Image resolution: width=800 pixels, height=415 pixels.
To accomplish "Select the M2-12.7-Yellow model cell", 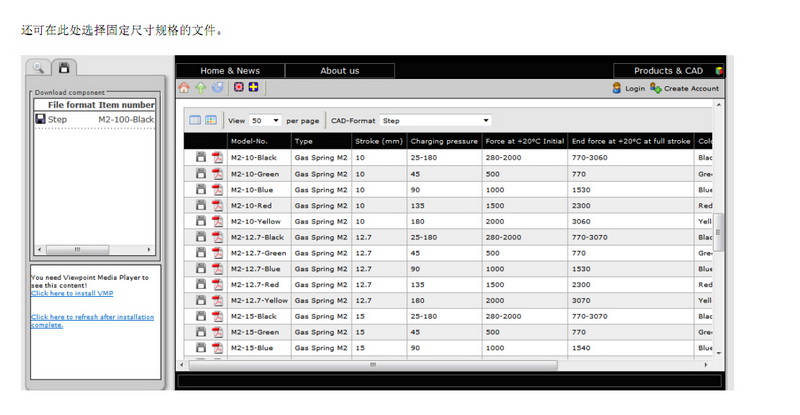I will (259, 301).
